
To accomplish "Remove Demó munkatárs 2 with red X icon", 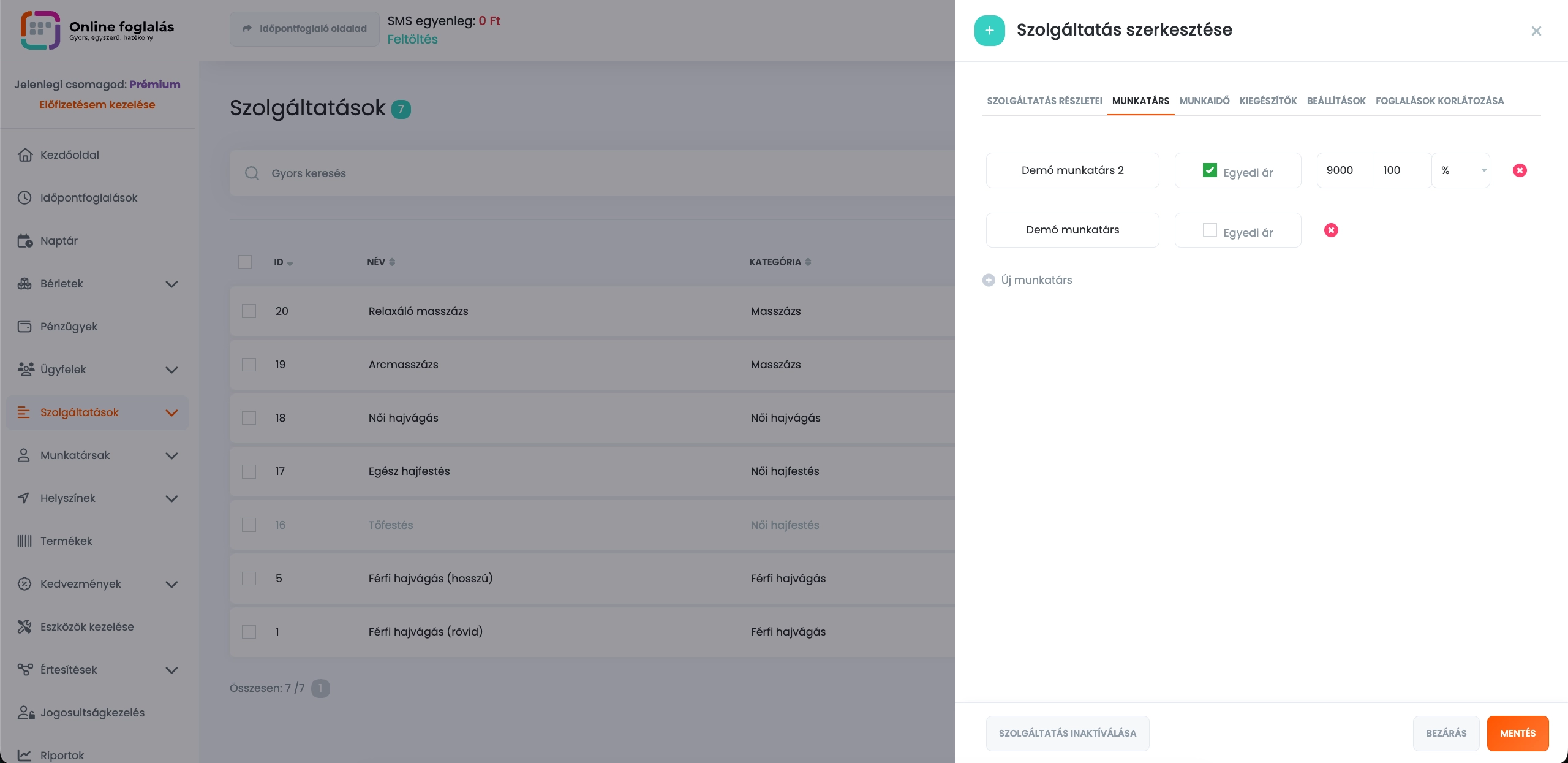I will pos(1520,170).
